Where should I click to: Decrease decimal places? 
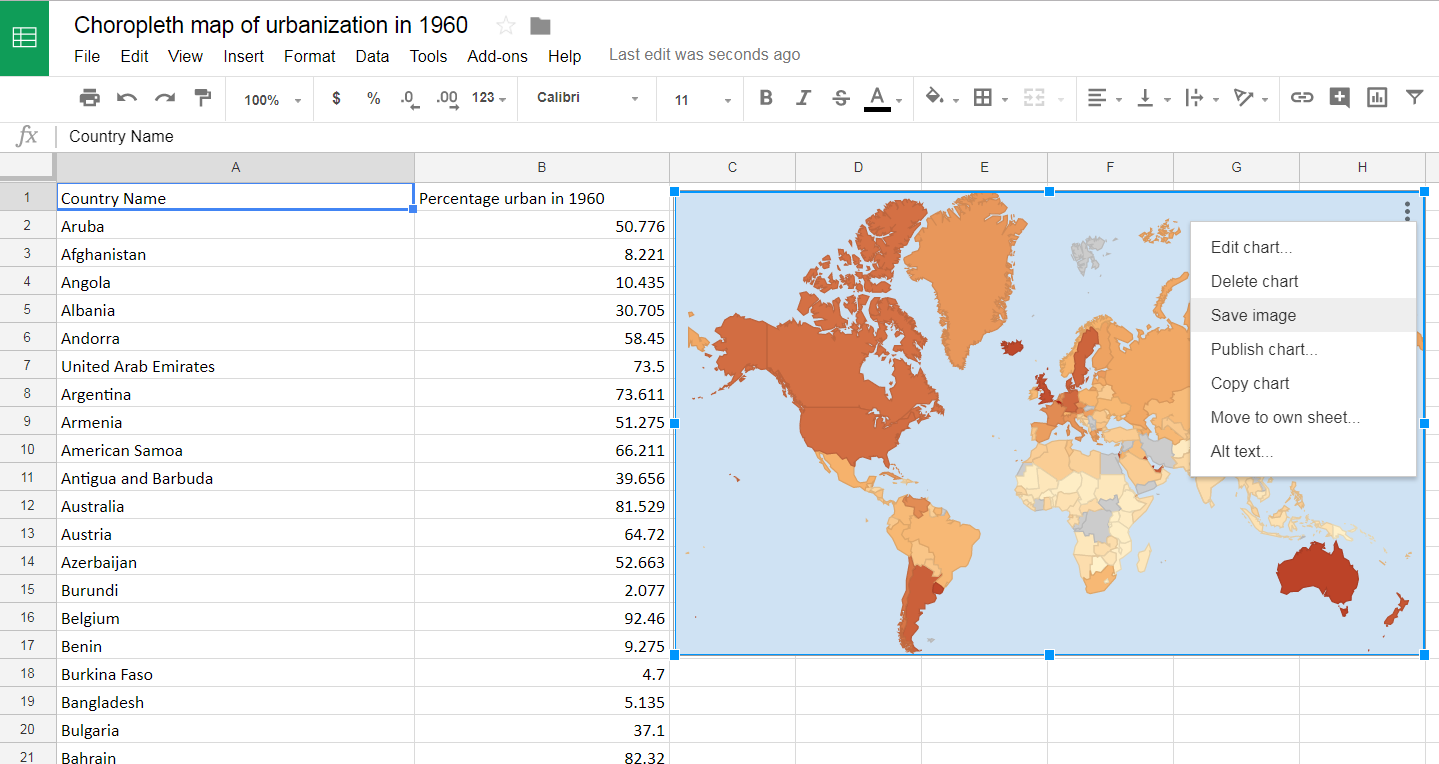click(409, 98)
